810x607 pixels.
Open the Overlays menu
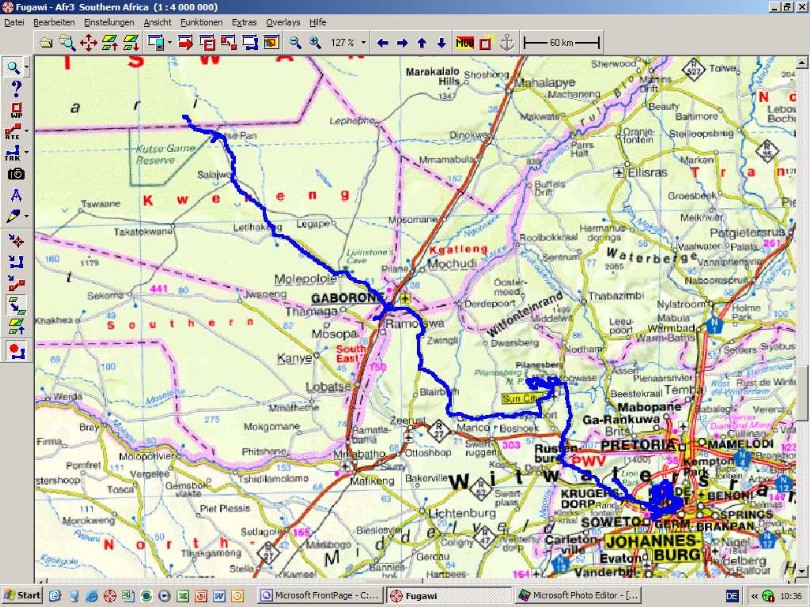[x=283, y=22]
